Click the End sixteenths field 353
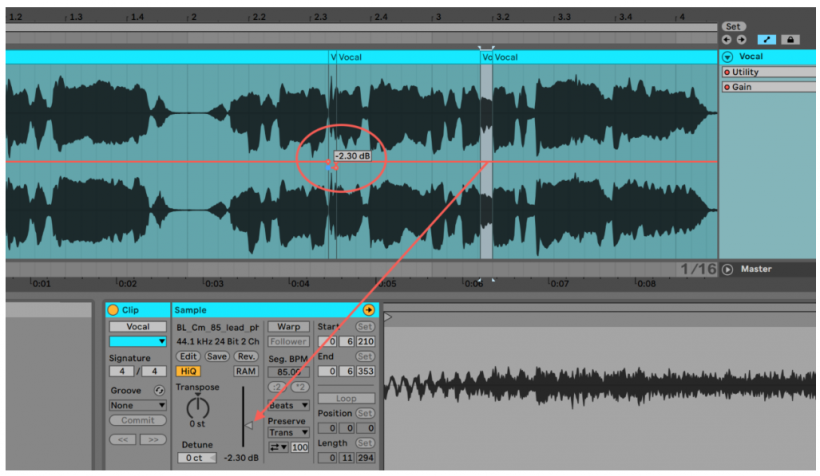Screen dimensions: 820x476 click(x=365, y=371)
